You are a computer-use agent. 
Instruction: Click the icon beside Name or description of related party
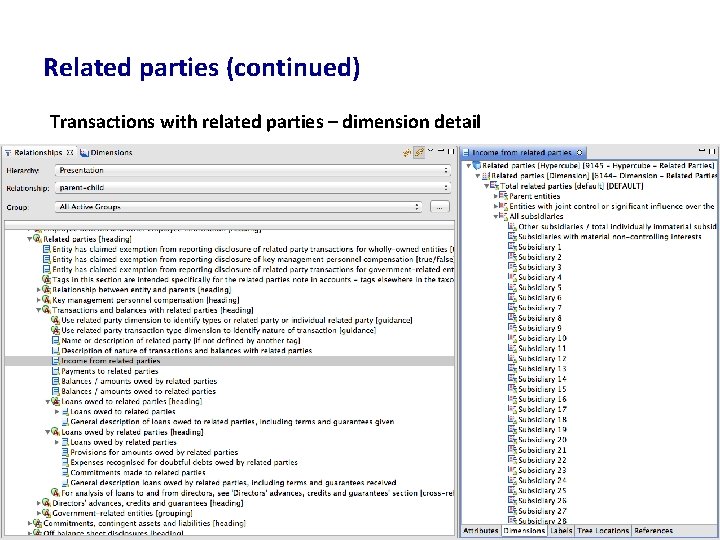(x=56, y=341)
